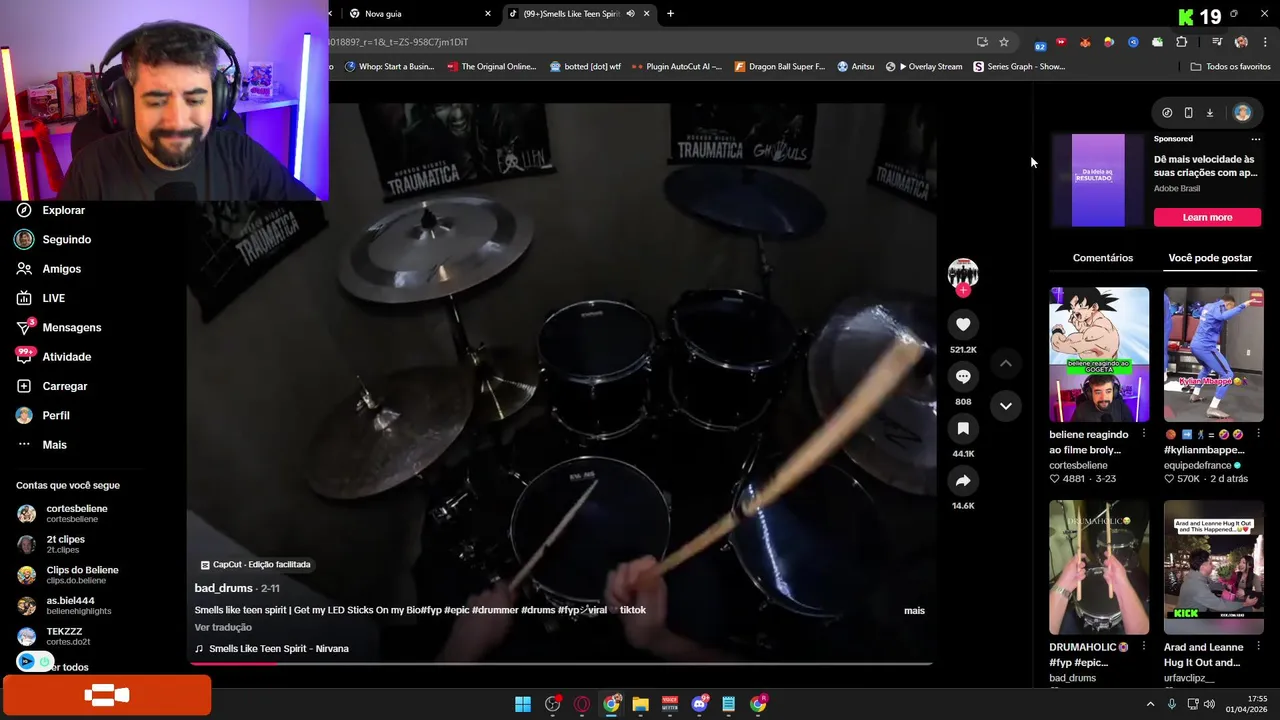This screenshot has width=1280, height=720.
Task: Open the Arad and Leanne video thumbnail
Action: pos(1213,568)
